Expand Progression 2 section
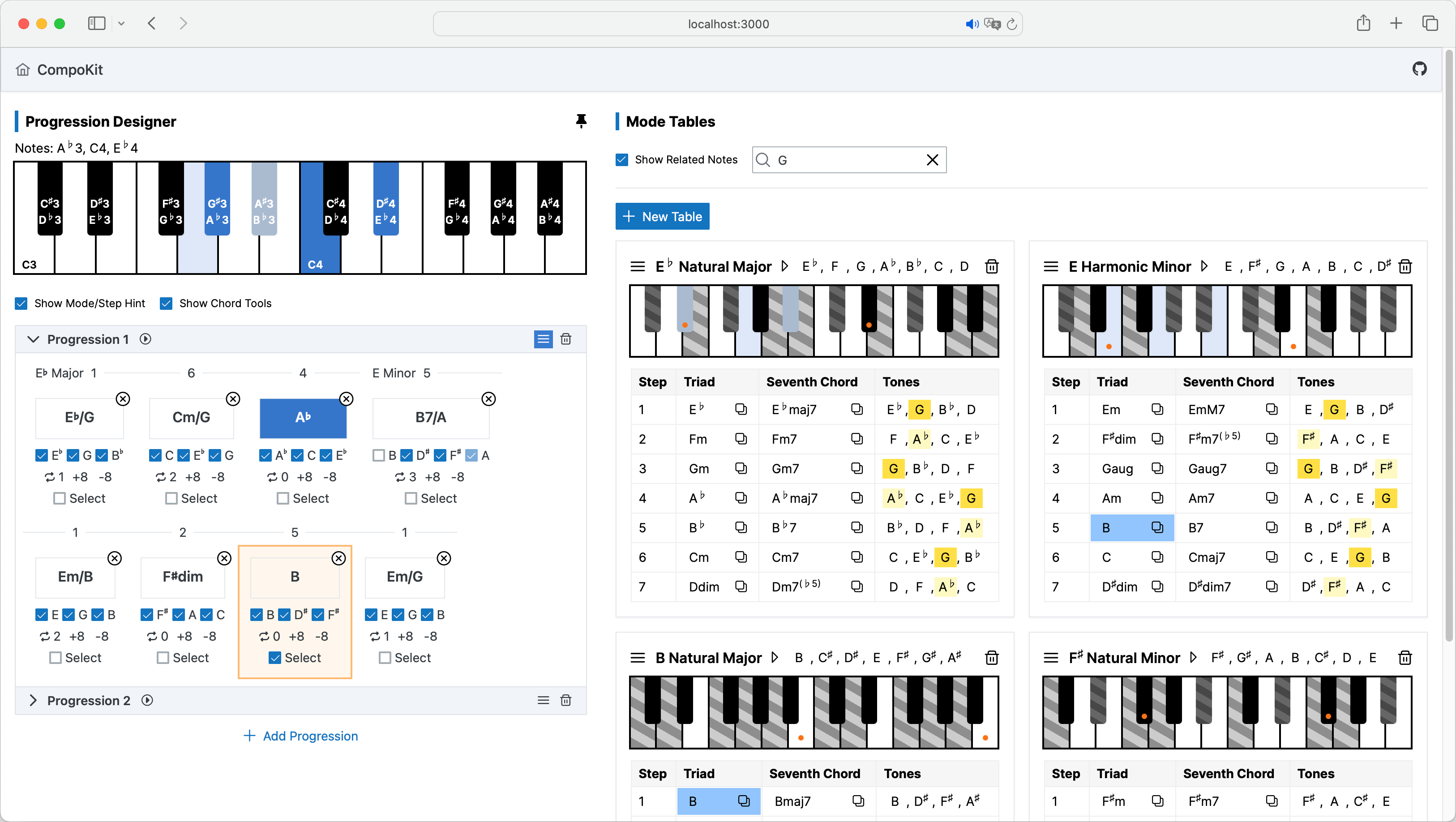The image size is (1456, 822). coord(33,701)
